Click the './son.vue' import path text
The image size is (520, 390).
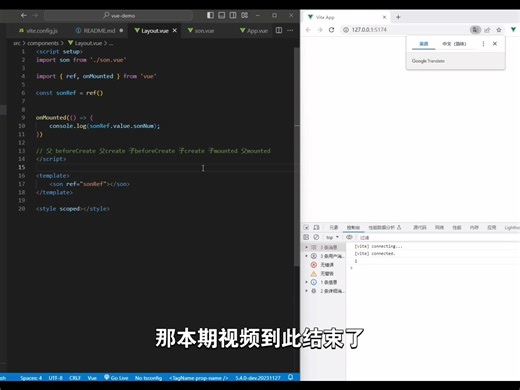[x=108, y=60]
